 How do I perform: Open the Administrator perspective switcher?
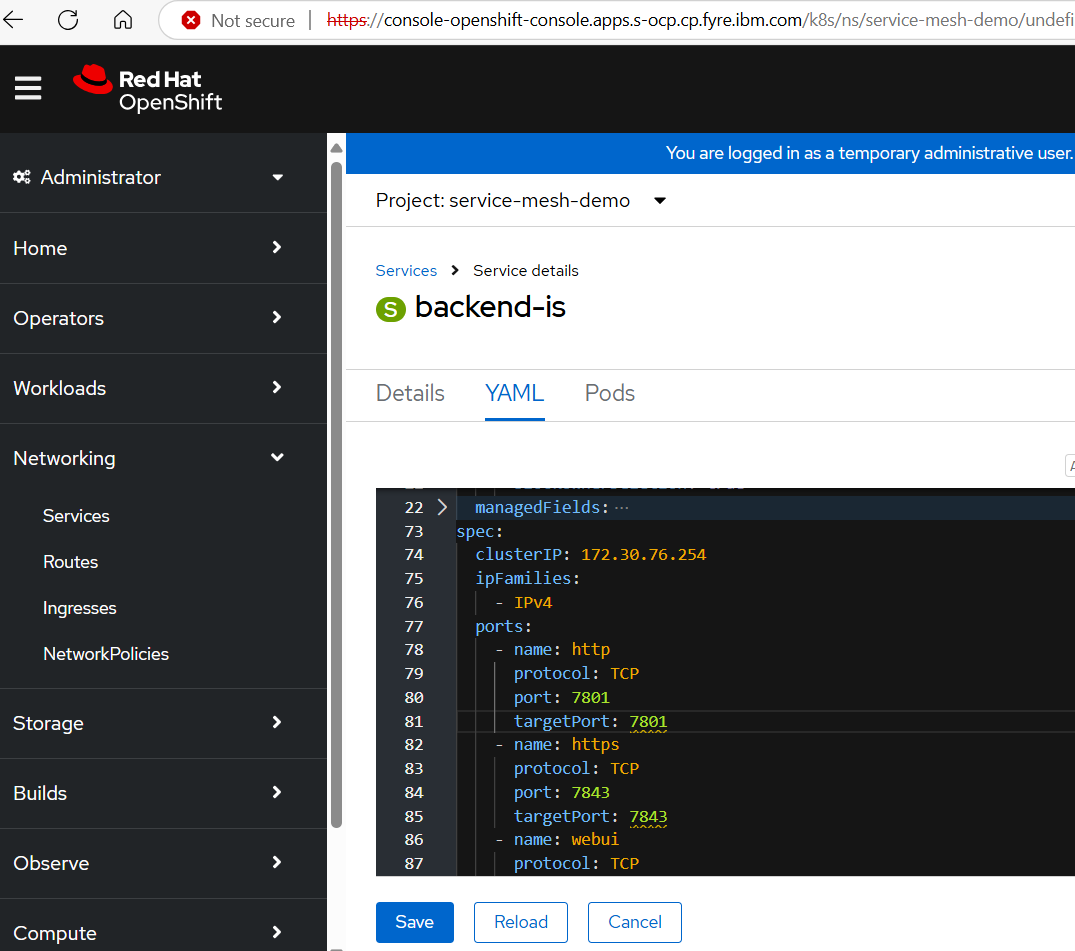pos(149,178)
